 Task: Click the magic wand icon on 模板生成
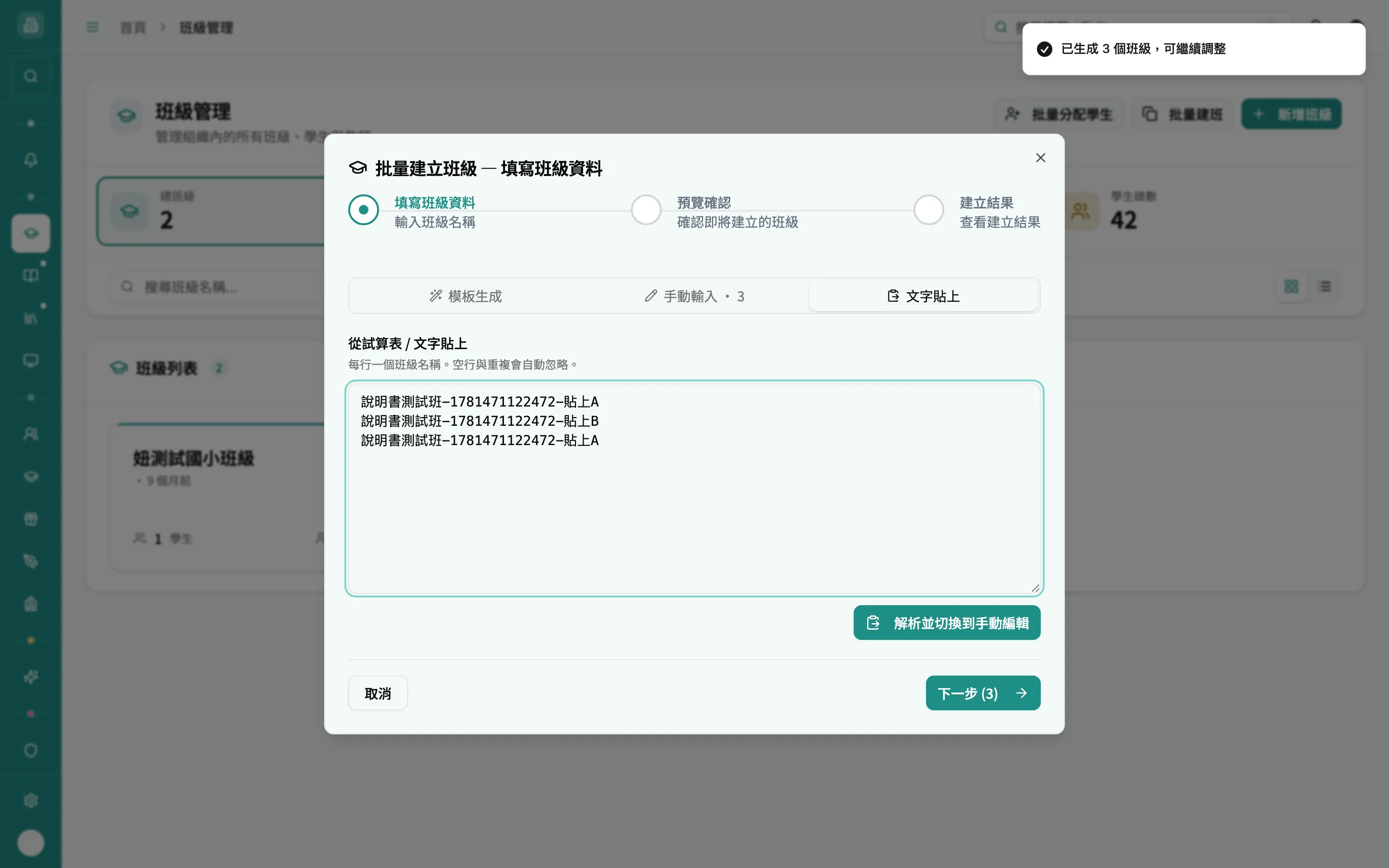(436, 296)
